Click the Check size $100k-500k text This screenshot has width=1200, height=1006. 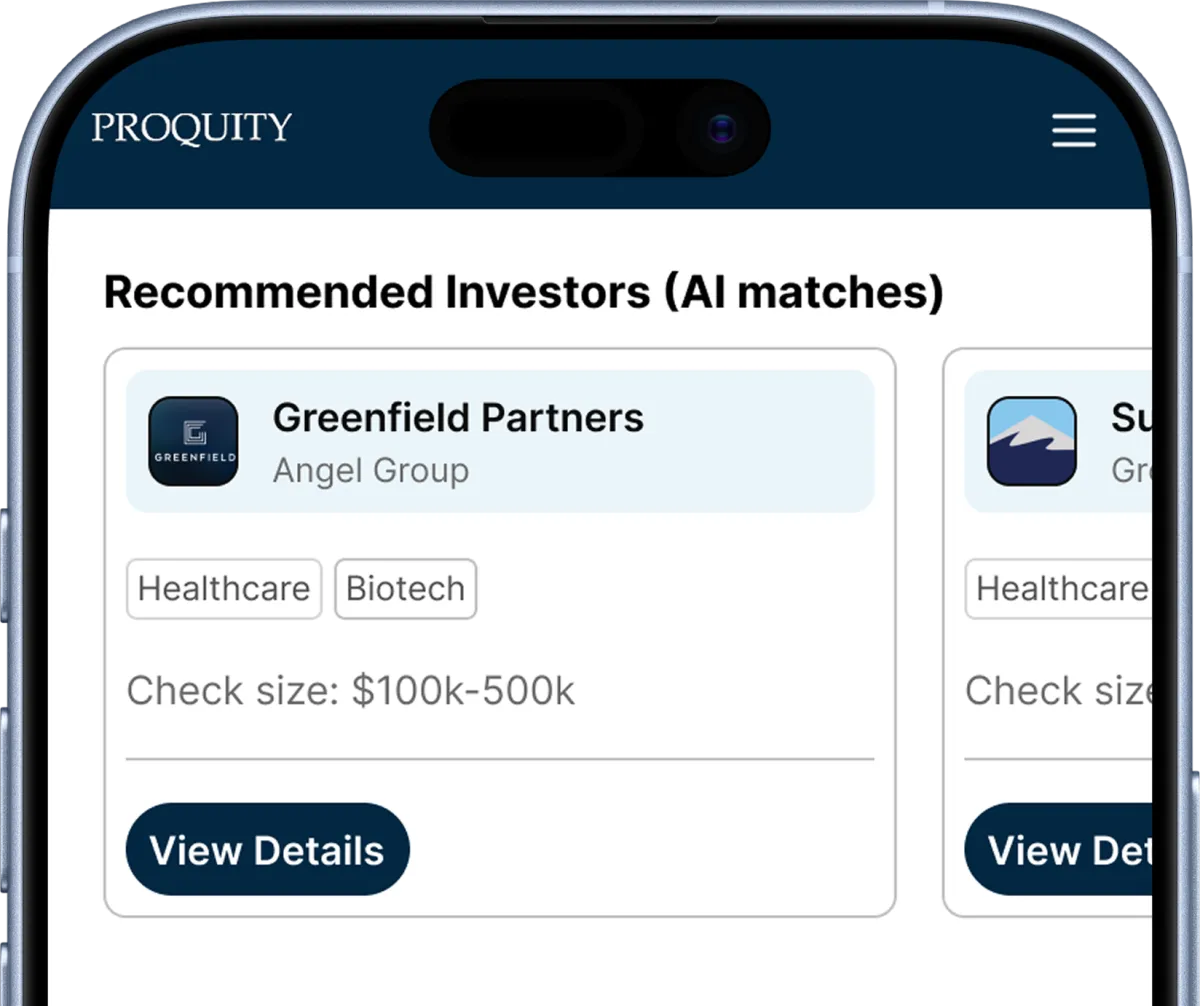tap(351, 691)
